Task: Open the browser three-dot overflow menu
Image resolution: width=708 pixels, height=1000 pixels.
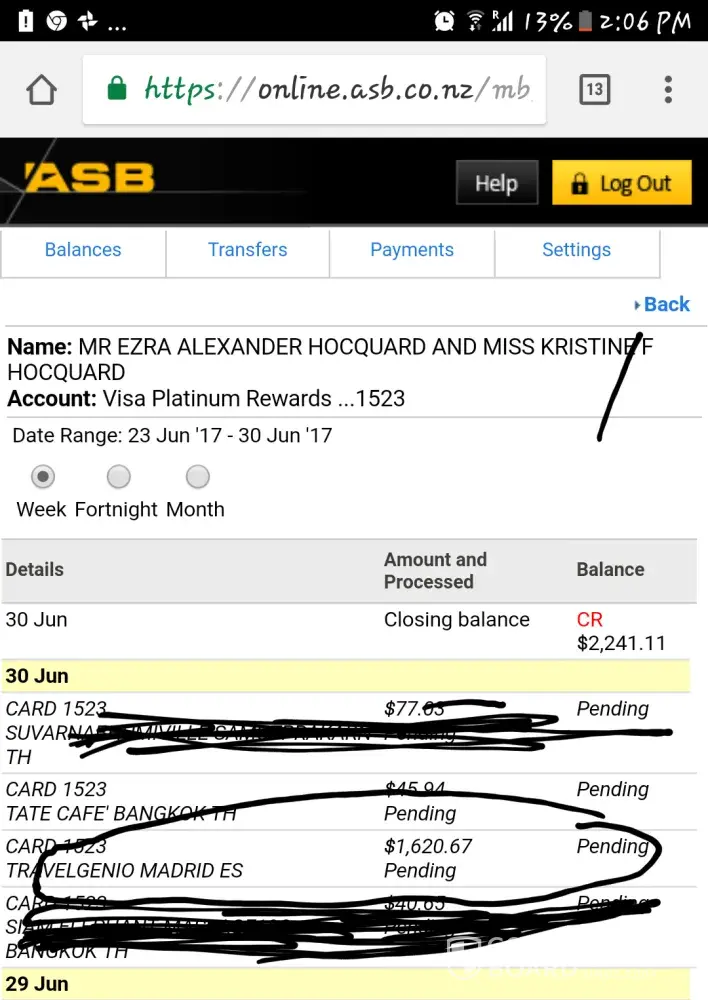Action: click(x=668, y=89)
